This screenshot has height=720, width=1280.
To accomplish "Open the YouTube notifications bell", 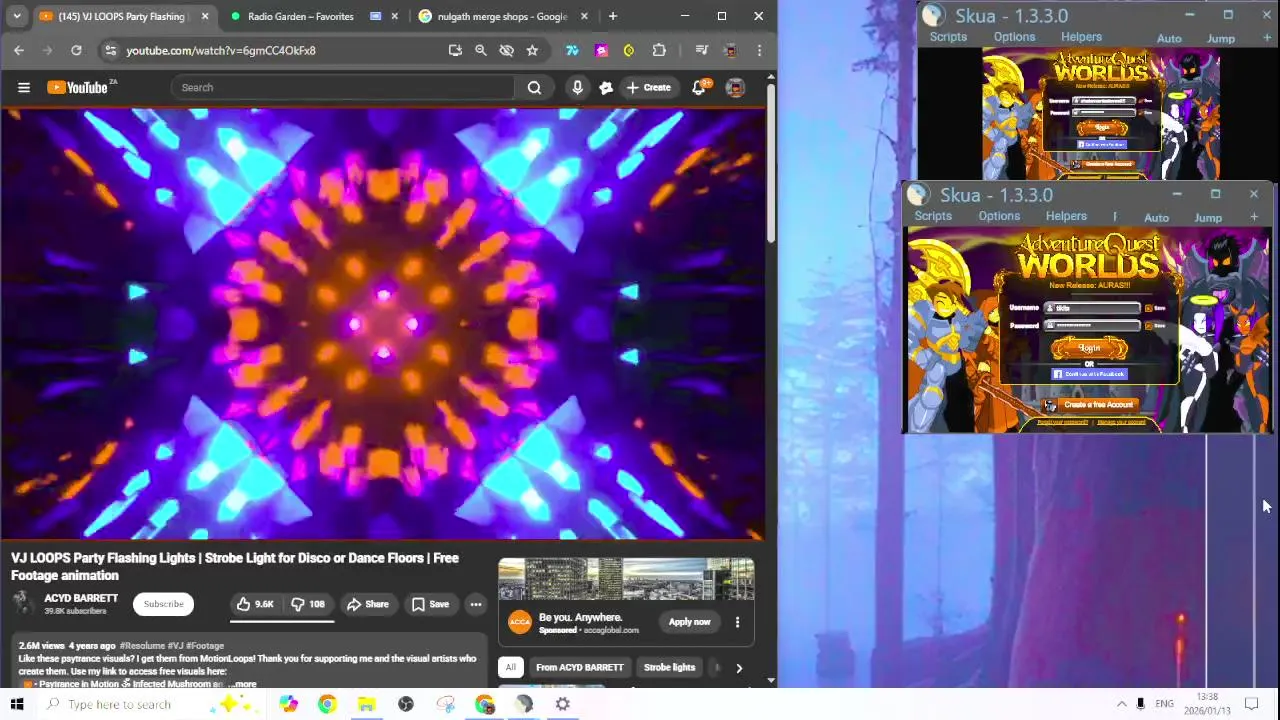I will tap(699, 87).
